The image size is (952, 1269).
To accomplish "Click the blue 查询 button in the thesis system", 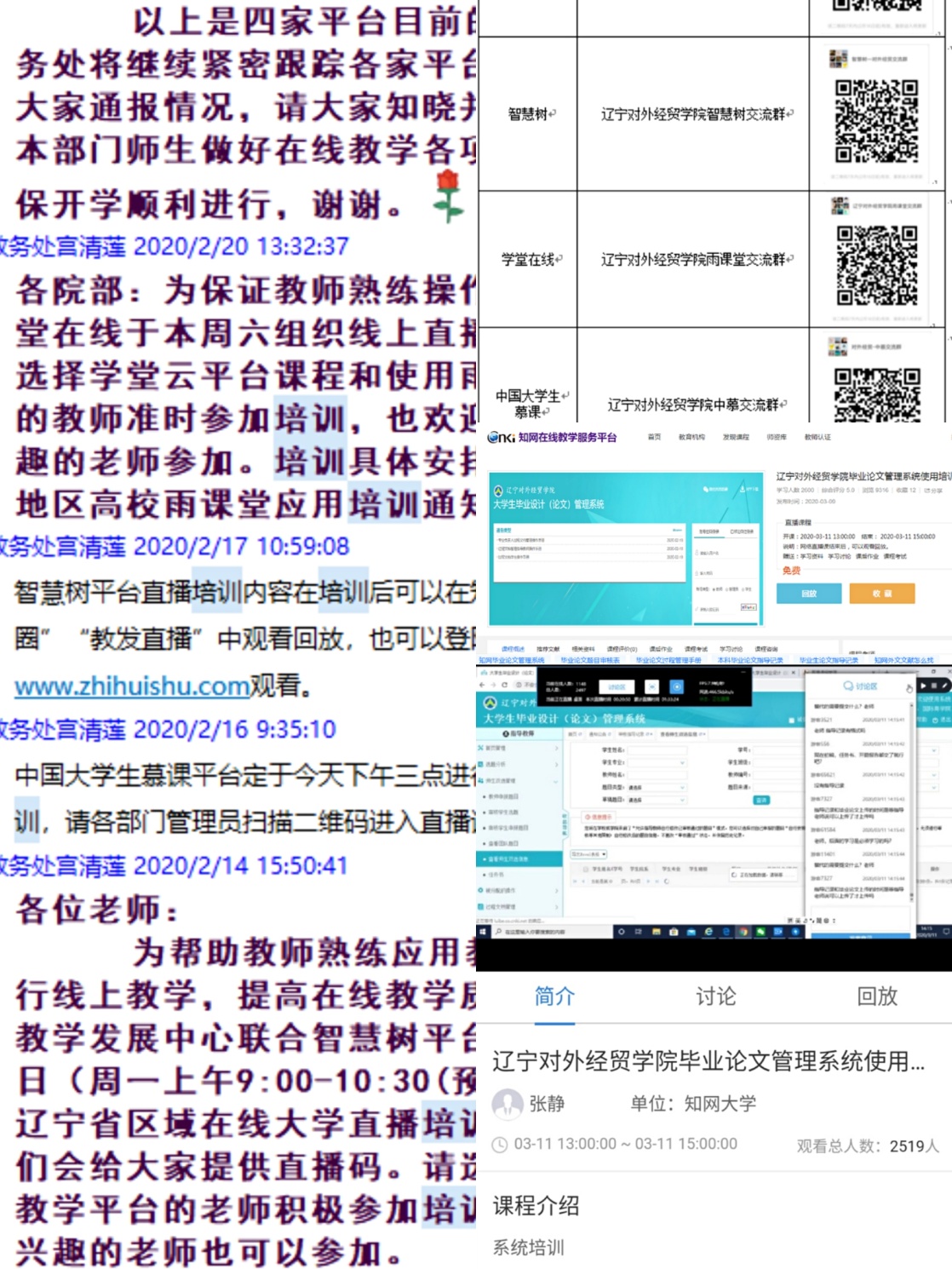I will click(761, 800).
